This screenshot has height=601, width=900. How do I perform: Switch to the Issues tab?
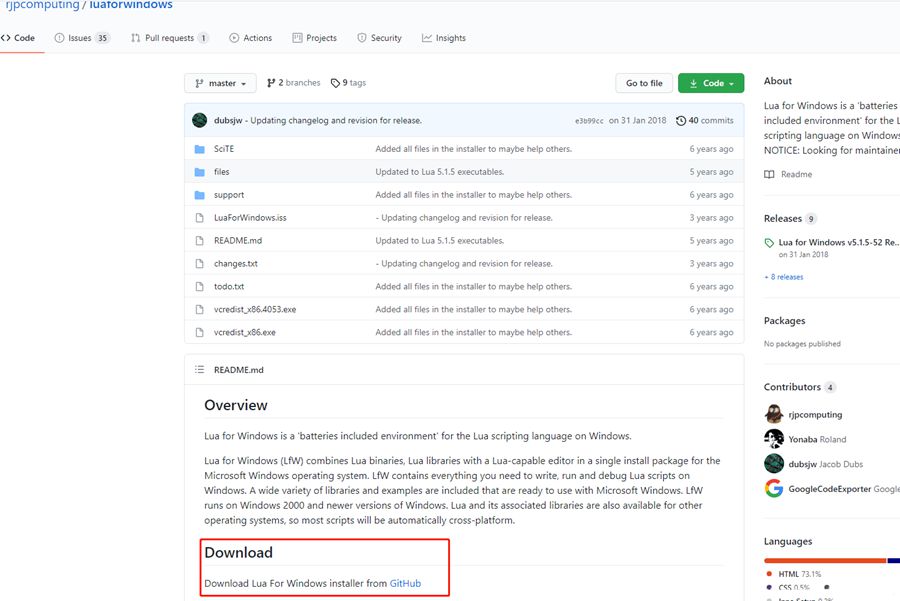tap(82, 38)
